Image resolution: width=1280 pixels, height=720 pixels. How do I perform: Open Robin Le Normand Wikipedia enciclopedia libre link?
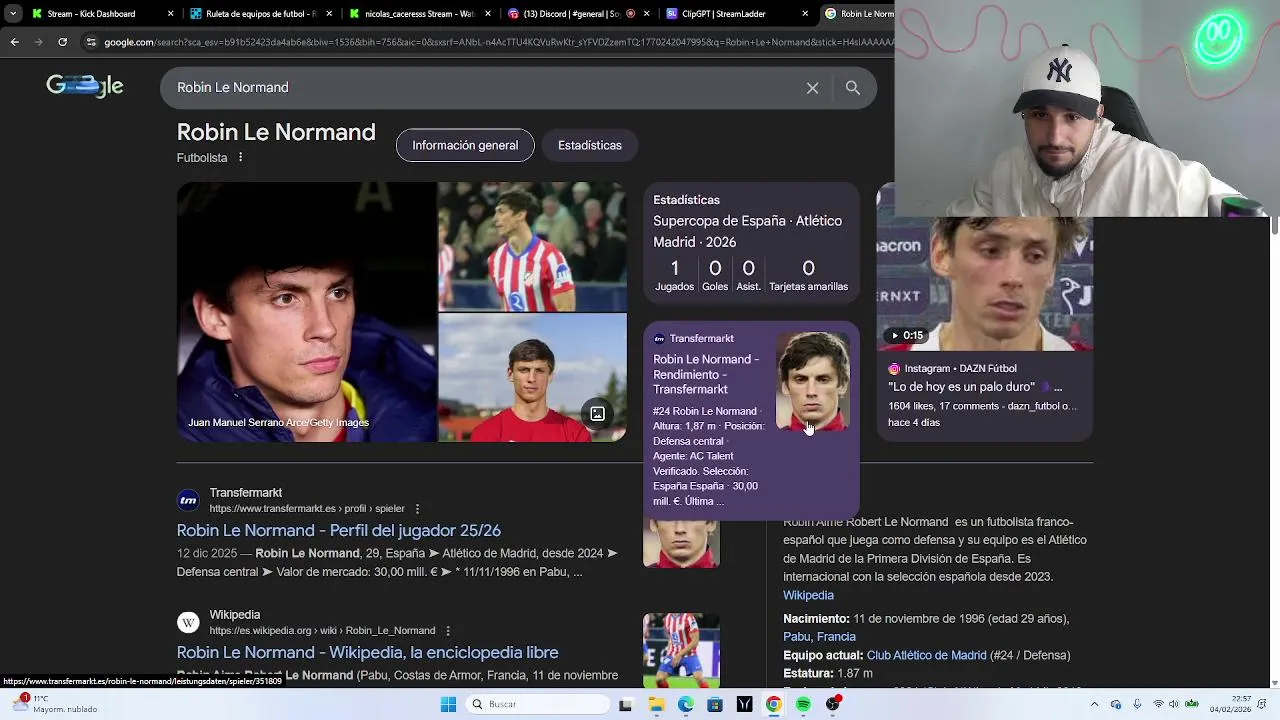click(367, 652)
